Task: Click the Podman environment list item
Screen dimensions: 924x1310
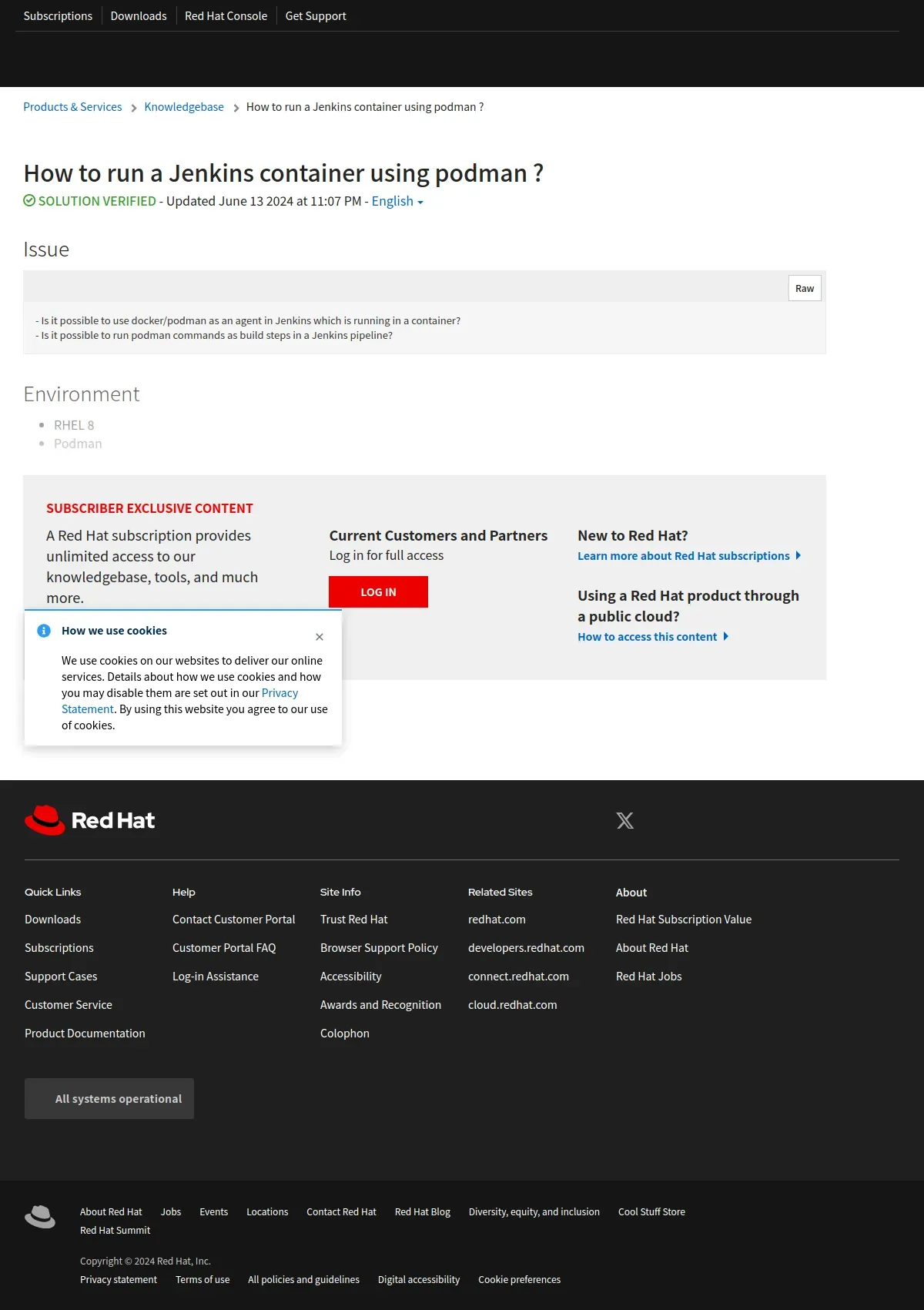Action: (78, 444)
